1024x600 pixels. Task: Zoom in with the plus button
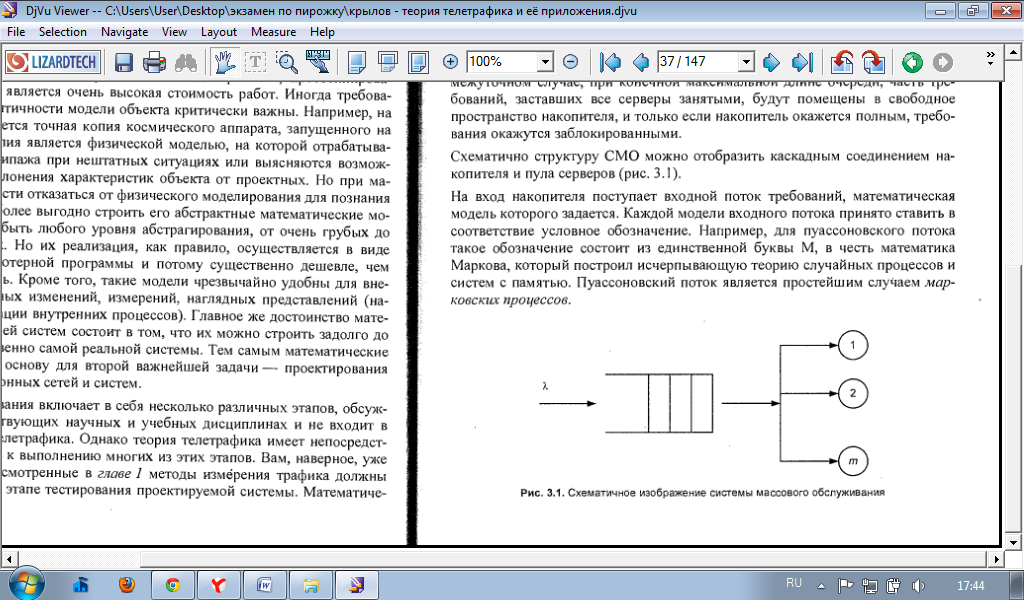(450, 62)
